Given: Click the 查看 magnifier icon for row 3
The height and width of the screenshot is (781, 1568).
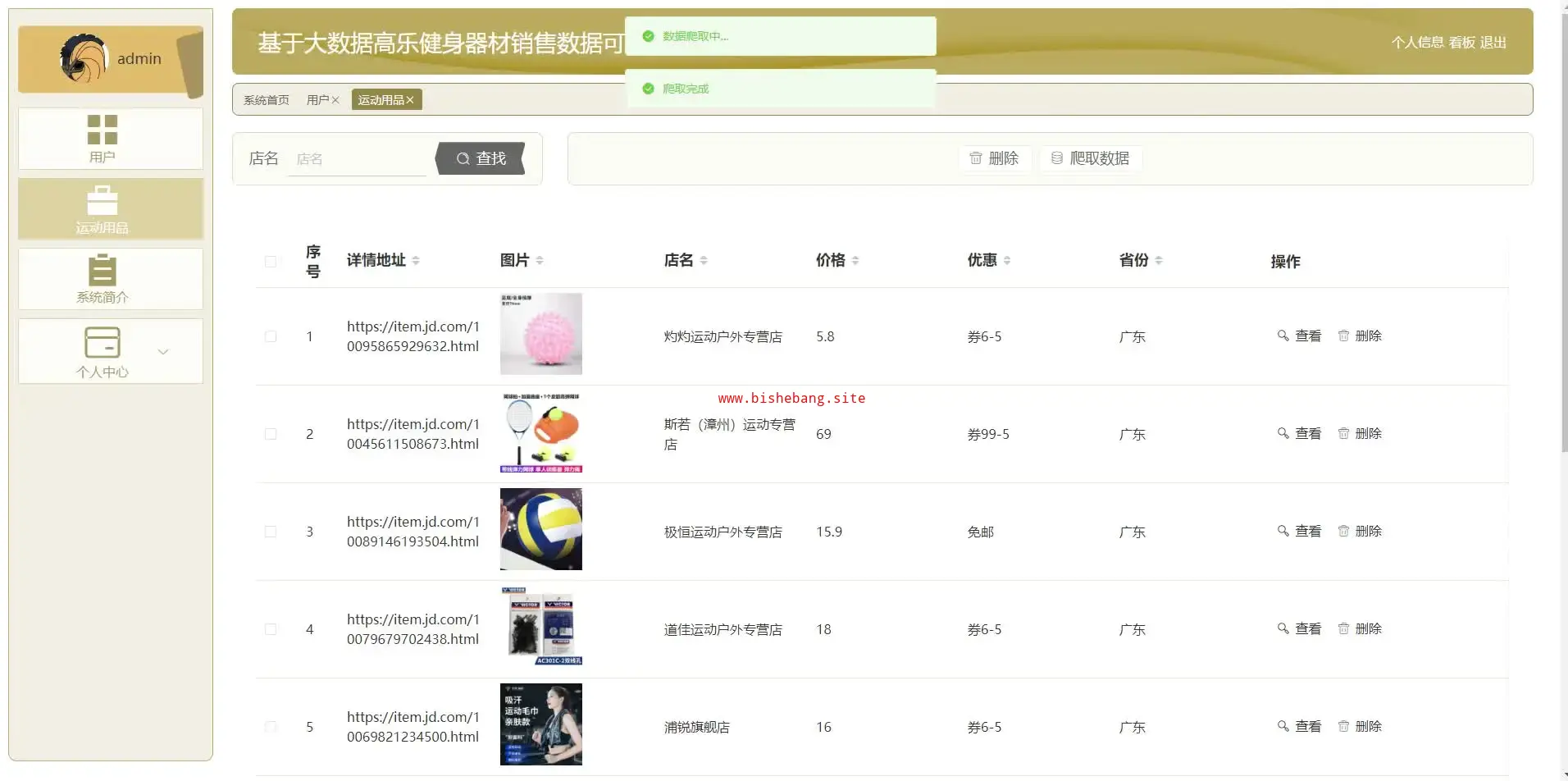Looking at the screenshot, I should coord(1283,531).
